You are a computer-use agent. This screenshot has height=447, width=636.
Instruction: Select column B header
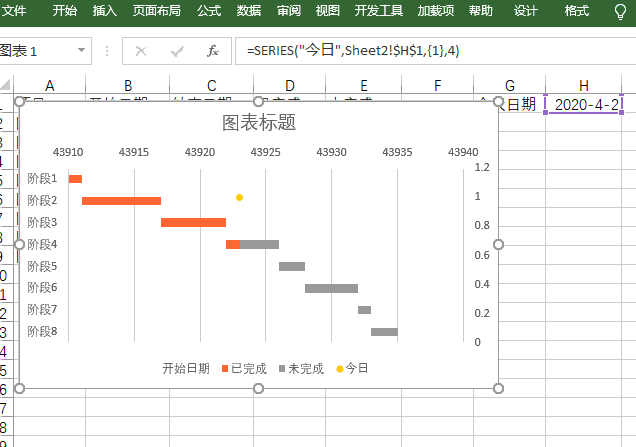click(128, 86)
